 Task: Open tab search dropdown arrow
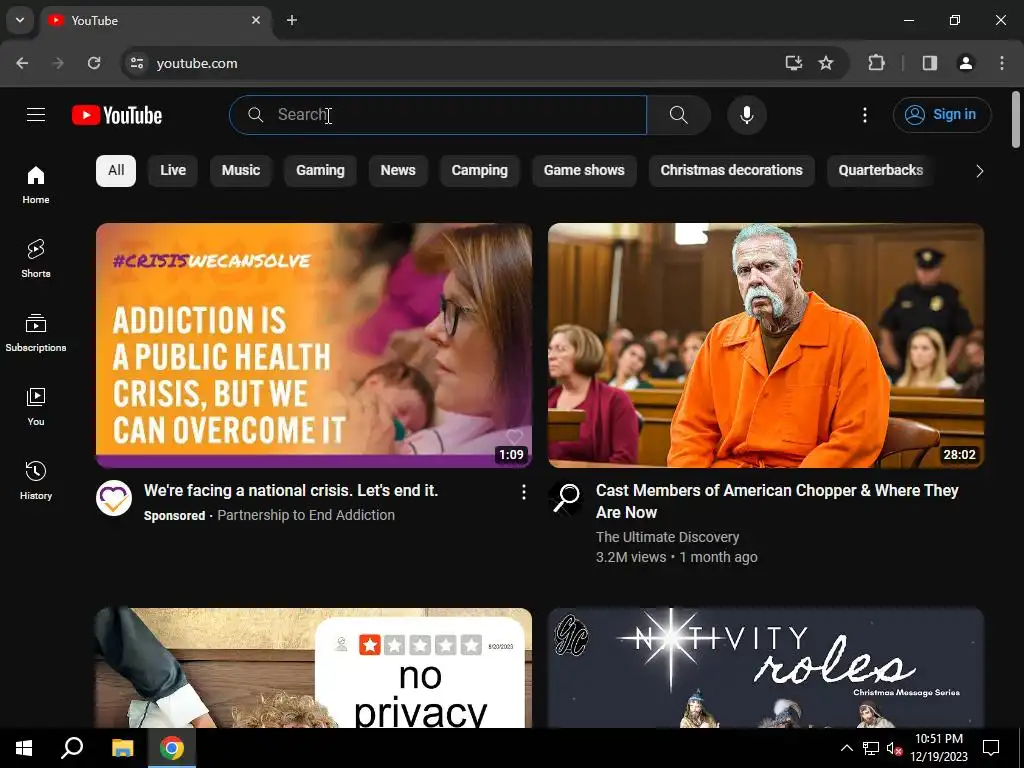pyautogui.click(x=20, y=20)
